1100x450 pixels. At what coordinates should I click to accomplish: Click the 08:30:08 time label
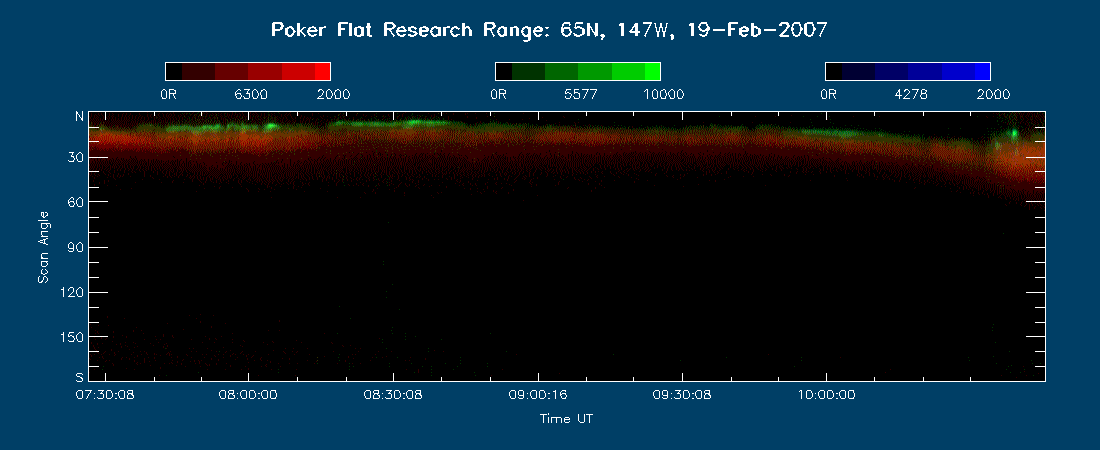pyautogui.click(x=392, y=395)
